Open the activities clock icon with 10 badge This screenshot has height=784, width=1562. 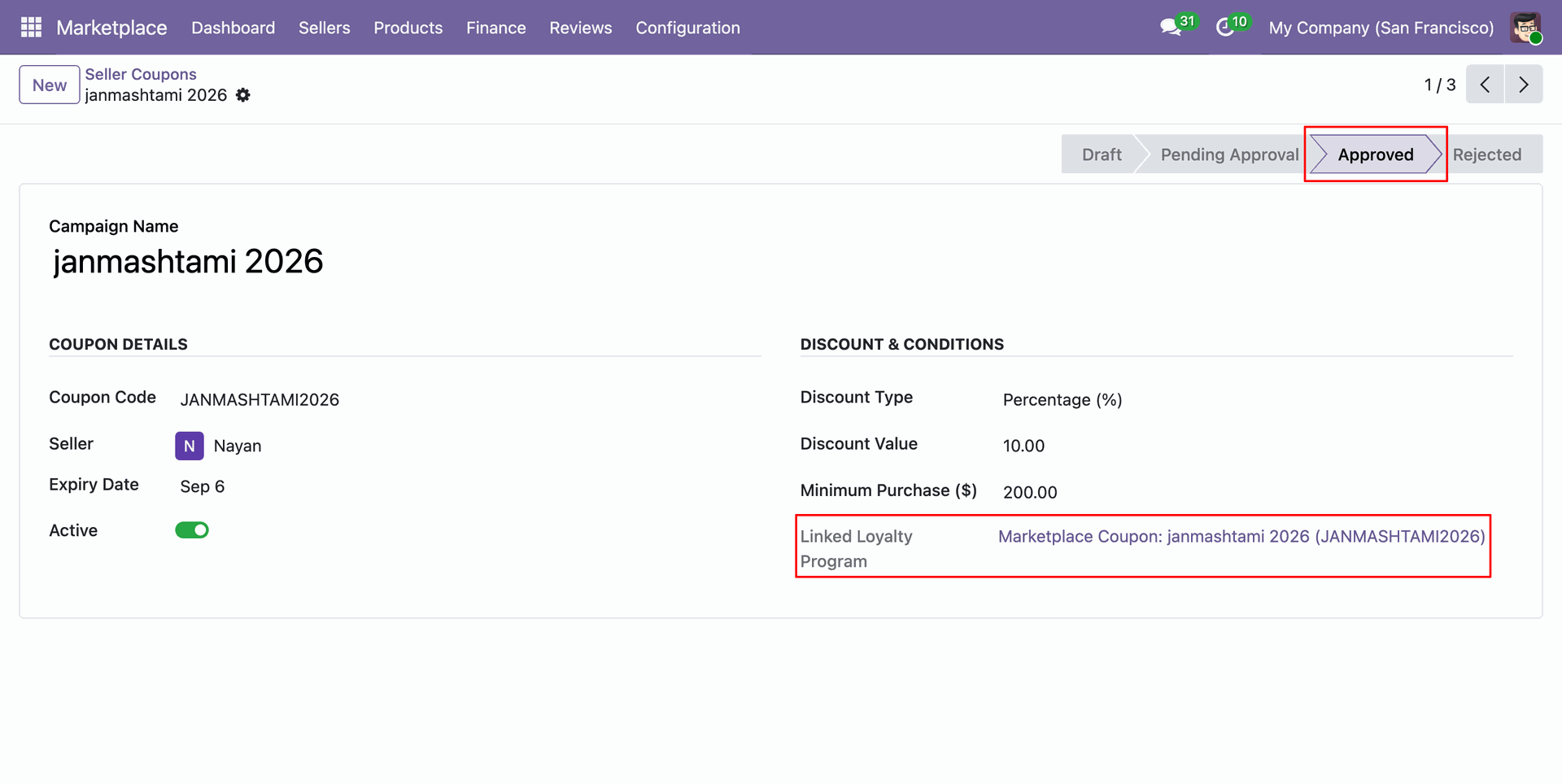pyautogui.click(x=1232, y=27)
